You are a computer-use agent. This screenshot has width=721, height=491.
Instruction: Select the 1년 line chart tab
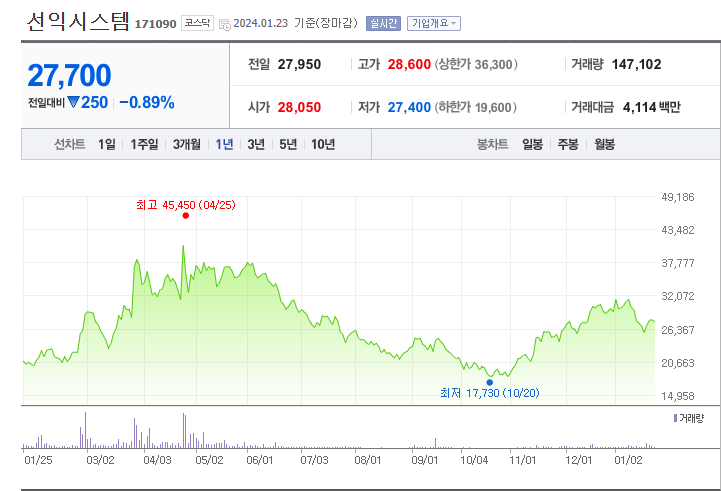coord(224,144)
